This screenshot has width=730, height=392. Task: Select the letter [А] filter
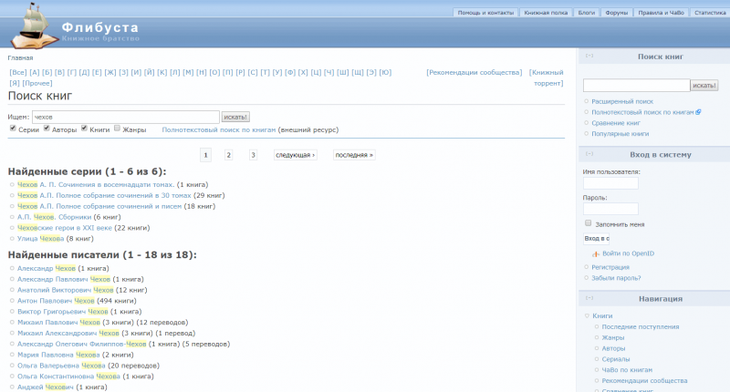[34, 72]
